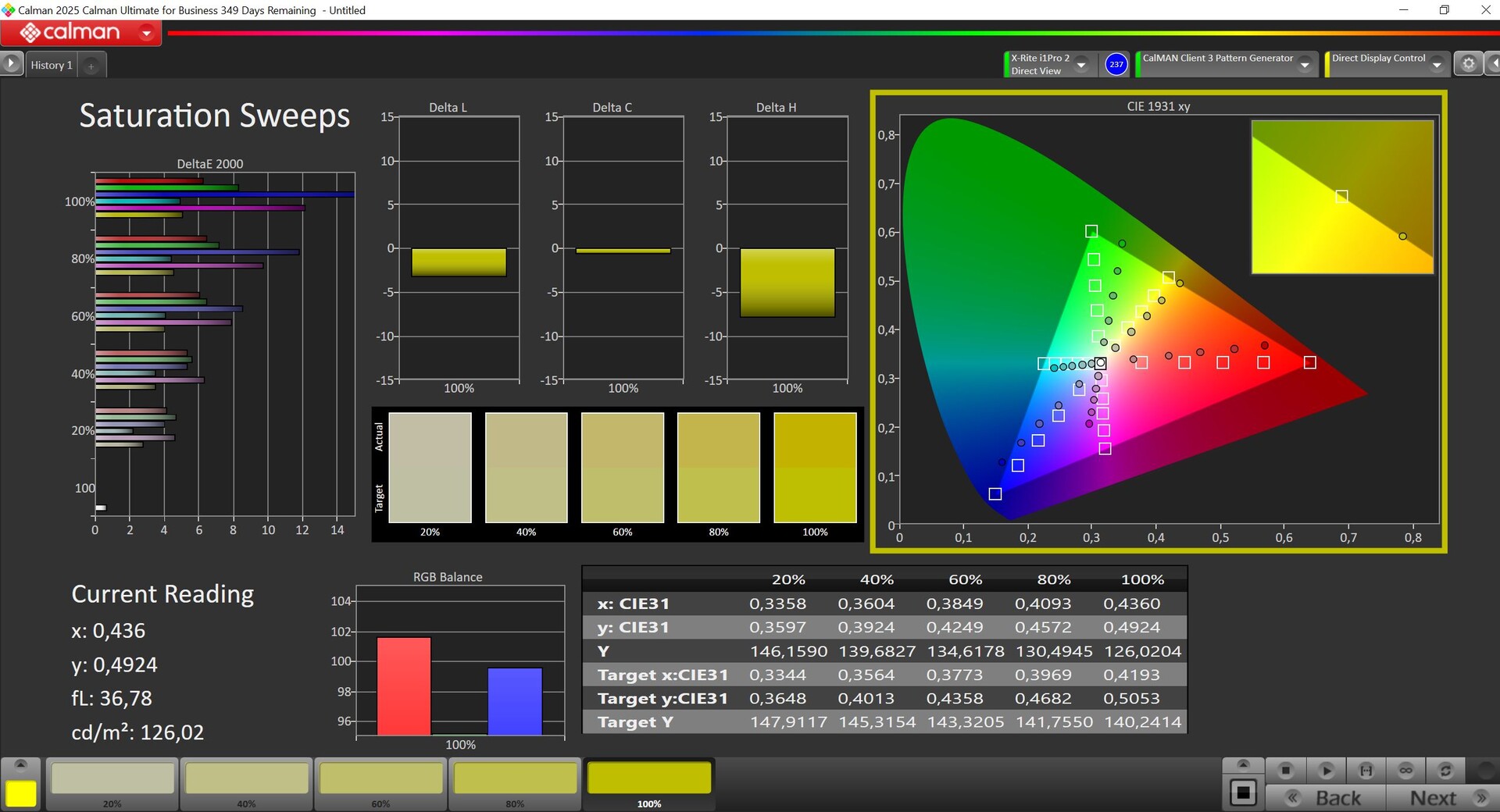Click the black square pattern icon
The height and width of the screenshot is (812, 1500).
[x=1243, y=793]
